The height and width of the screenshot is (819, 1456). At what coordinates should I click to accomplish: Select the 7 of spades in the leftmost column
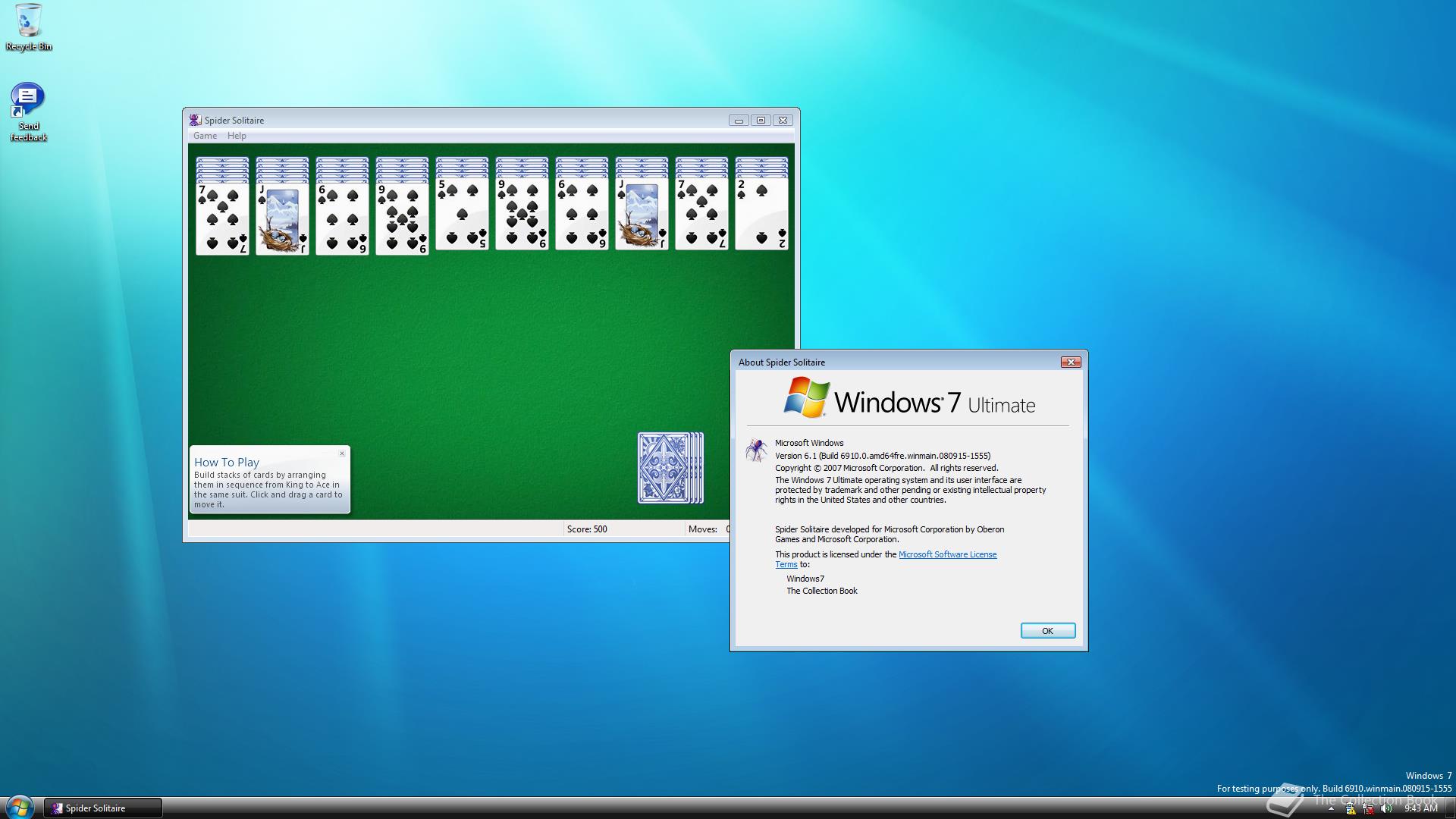[222, 220]
